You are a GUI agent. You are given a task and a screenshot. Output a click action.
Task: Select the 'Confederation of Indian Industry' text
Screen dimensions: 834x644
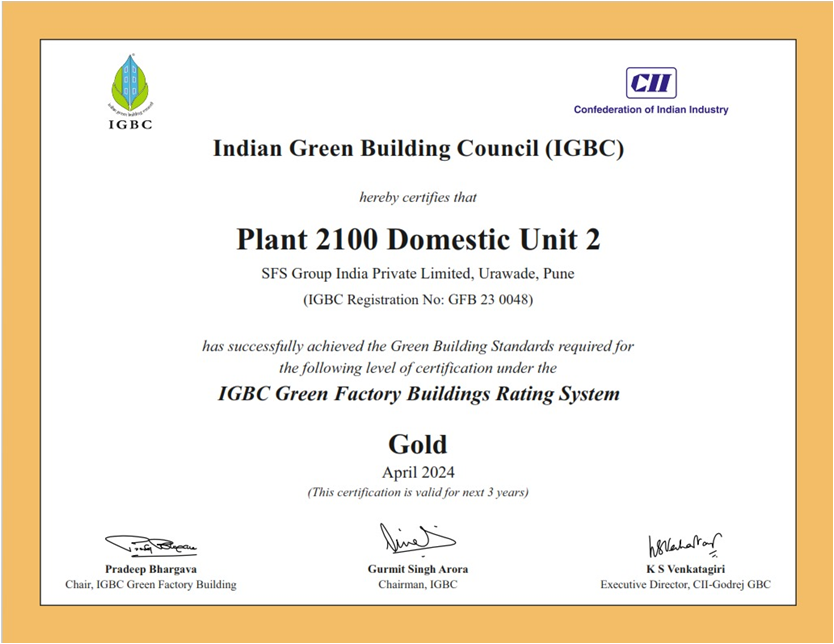651,110
